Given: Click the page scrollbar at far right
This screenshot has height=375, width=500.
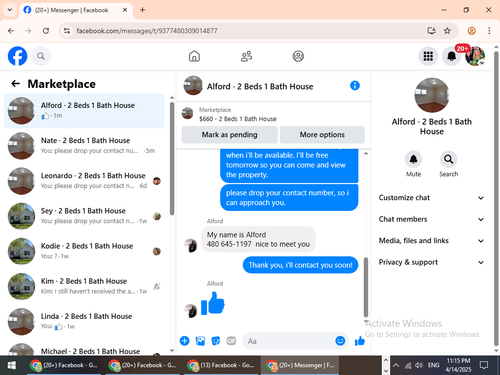Looking at the screenshot, I should click(496, 198).
